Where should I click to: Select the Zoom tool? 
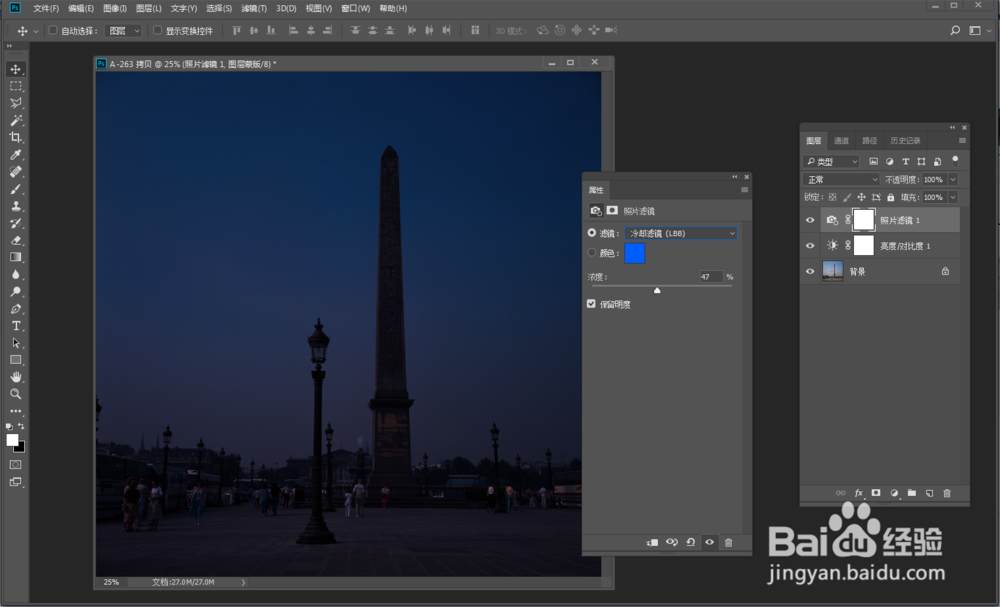pyautogui.click(x=16, y=394)
